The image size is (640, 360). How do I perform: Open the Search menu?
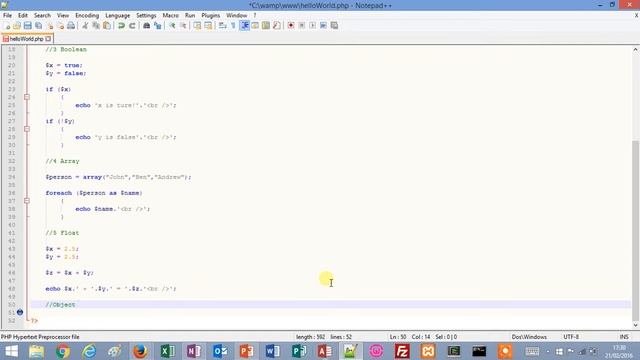coord(42,16)
